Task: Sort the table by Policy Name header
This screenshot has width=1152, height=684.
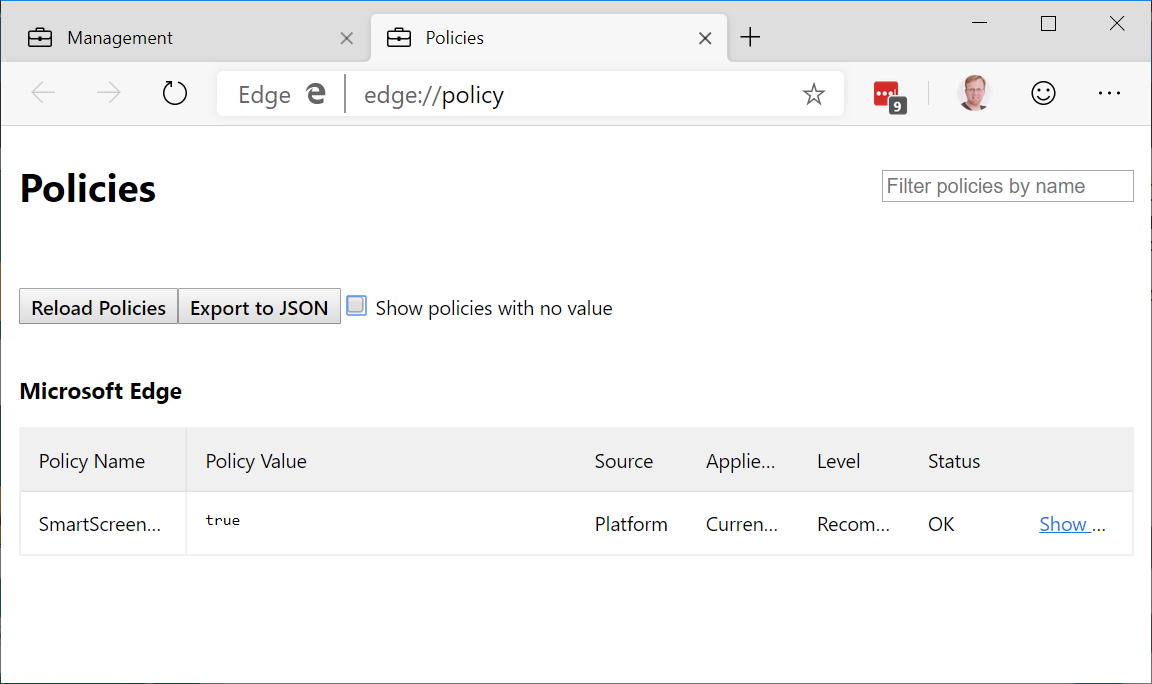Action: [91, 461]
